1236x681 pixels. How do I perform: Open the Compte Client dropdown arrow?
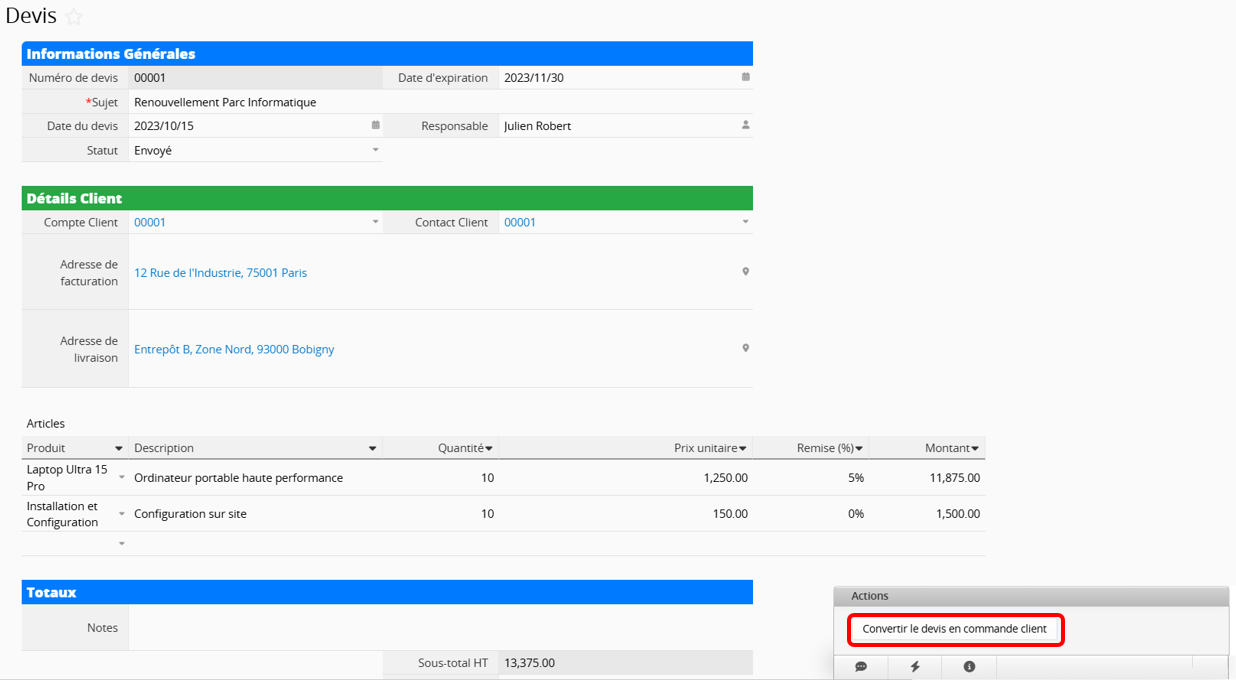click(376, 222)
